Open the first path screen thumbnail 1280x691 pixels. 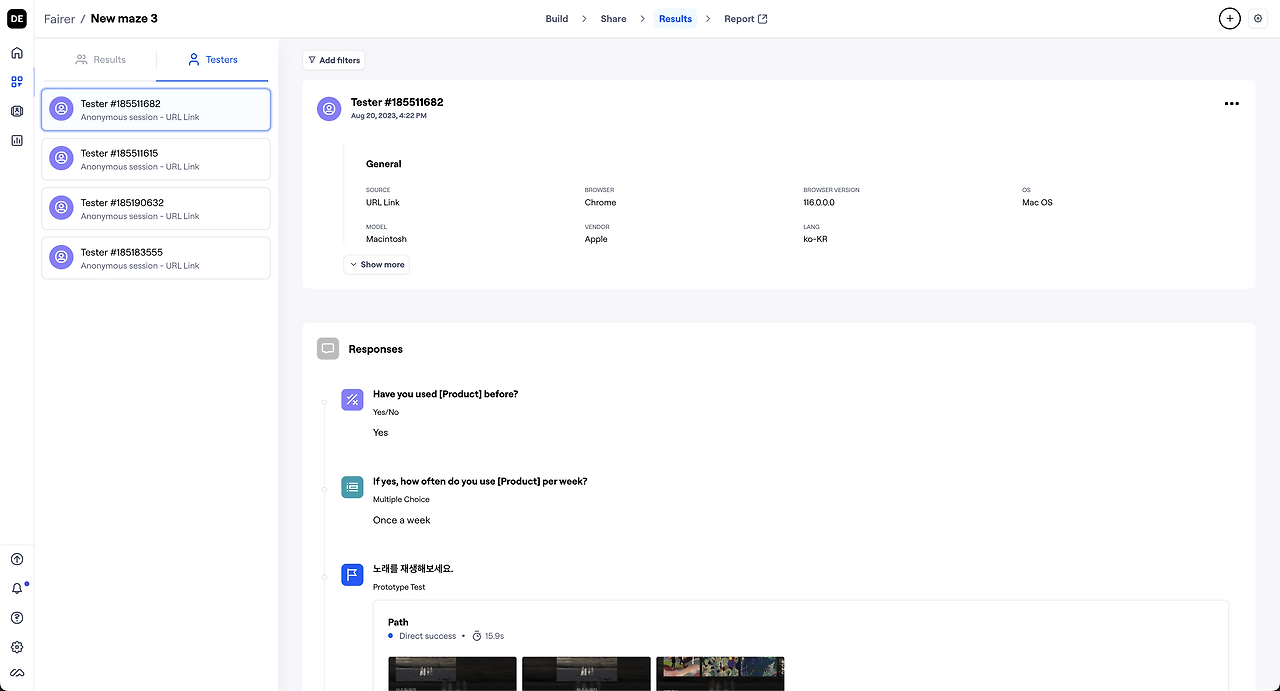[x=452, y=673]
